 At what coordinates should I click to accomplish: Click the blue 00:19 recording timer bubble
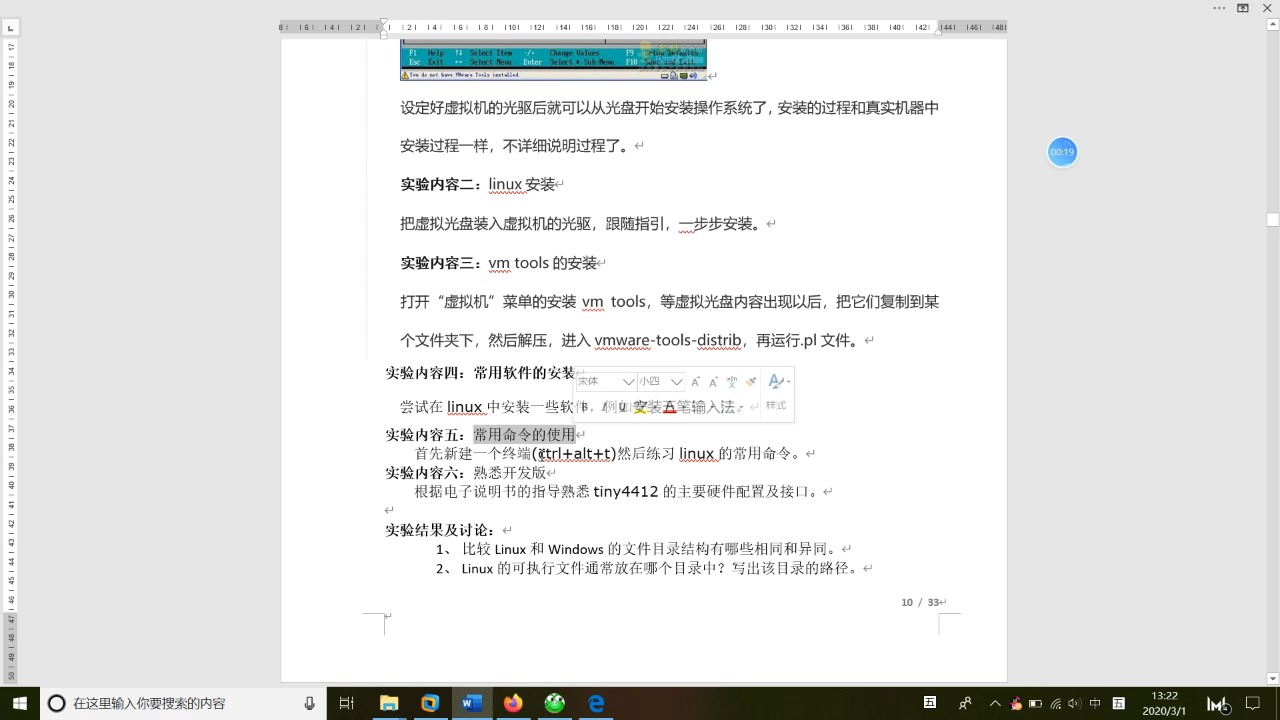pos(1062,152)
